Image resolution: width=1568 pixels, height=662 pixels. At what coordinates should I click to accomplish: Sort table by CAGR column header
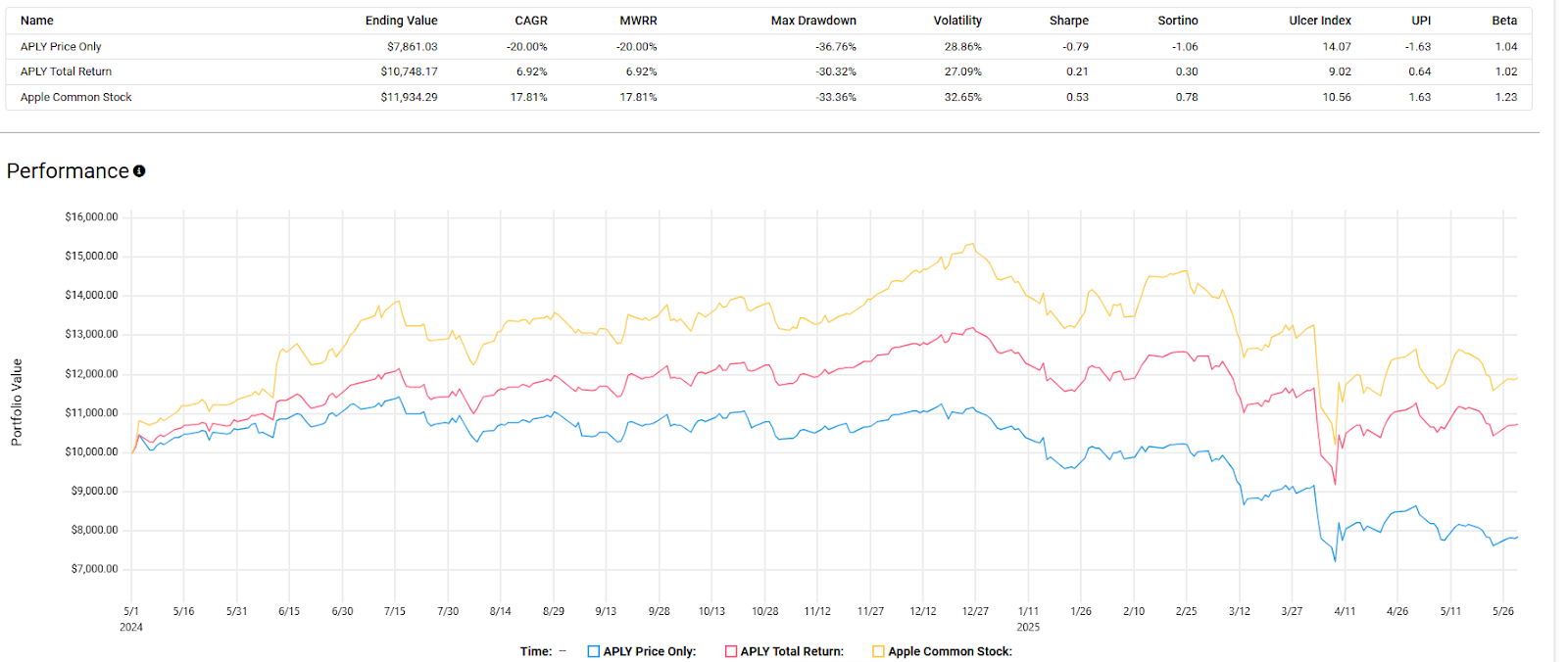click(531, 21)
